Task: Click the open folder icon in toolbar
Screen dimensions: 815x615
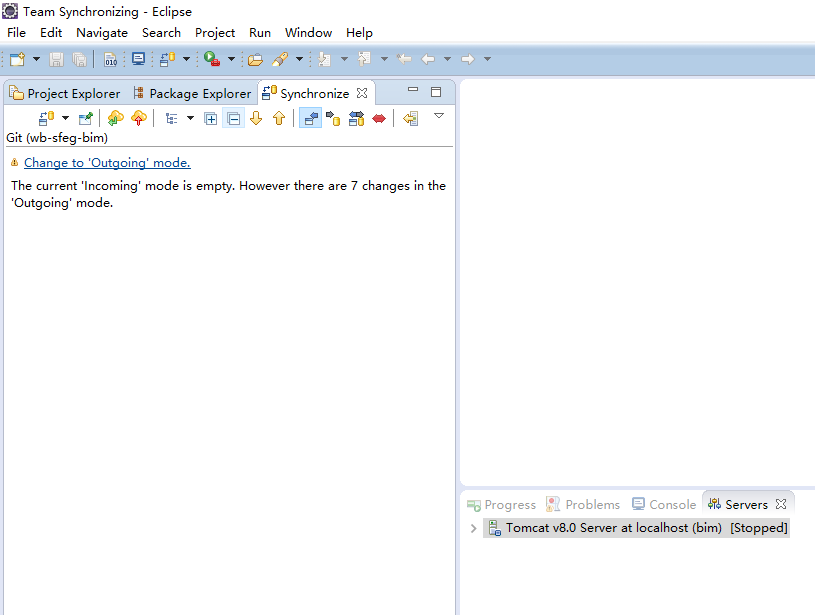Action: tap(255, 60)
